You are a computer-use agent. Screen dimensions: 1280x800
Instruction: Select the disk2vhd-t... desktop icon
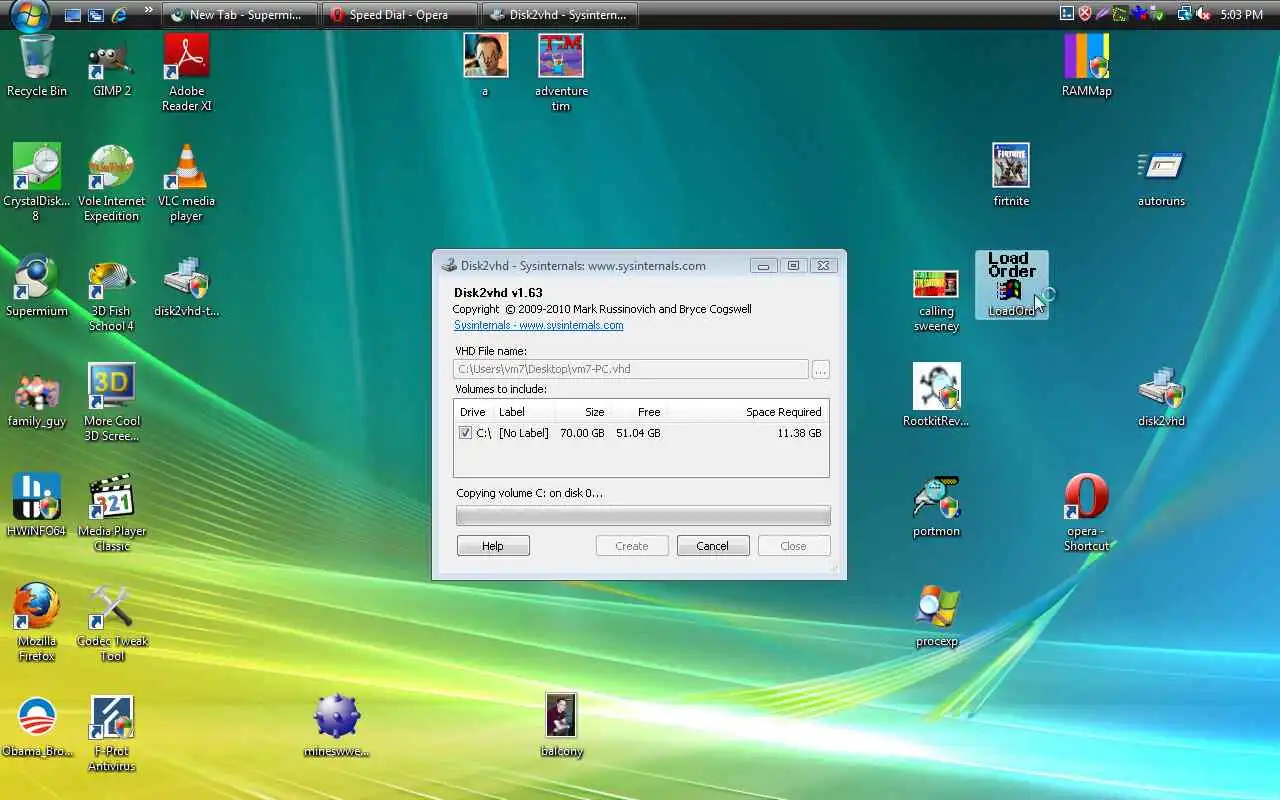click(x=187, y=286)
